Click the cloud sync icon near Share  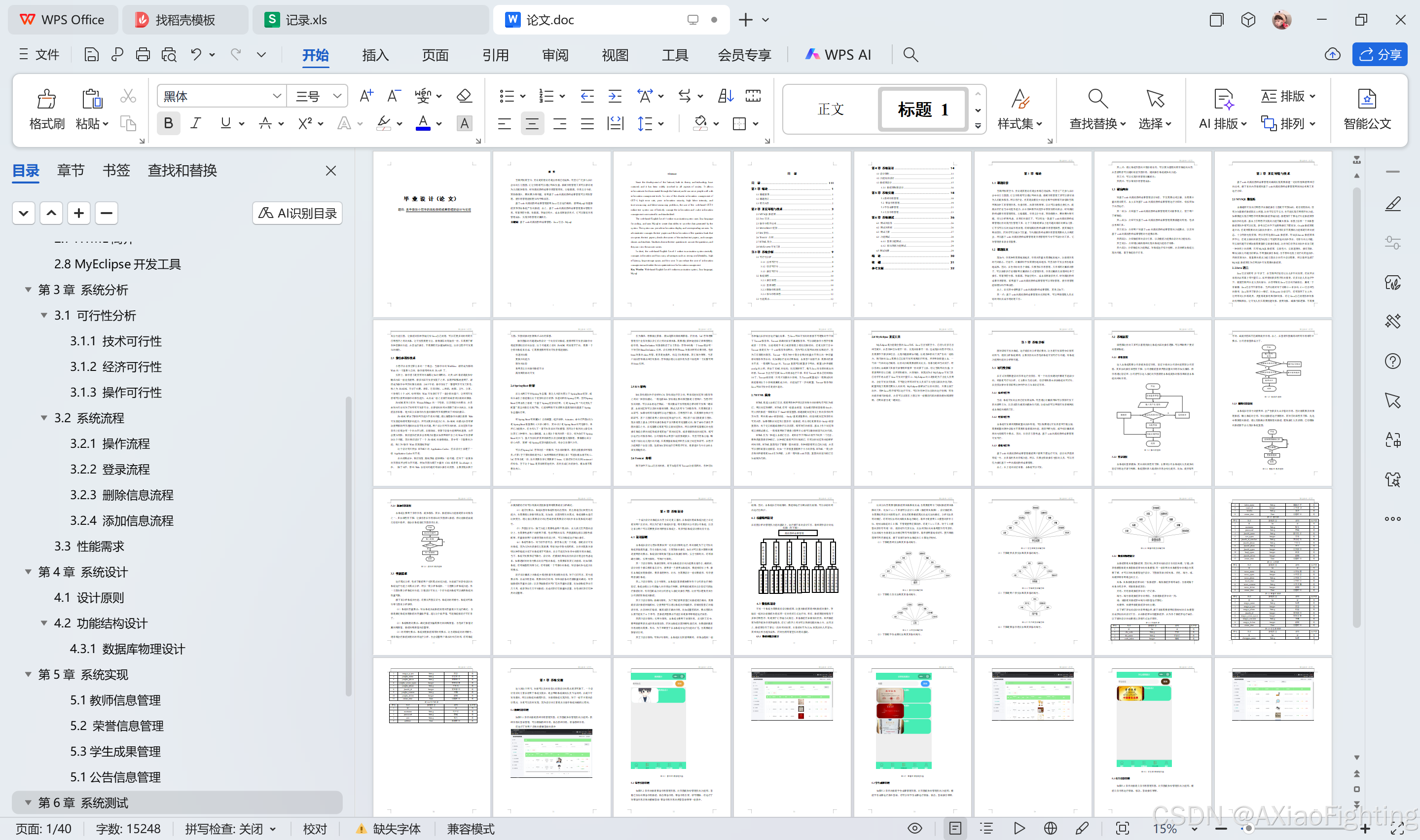pos(1332,54)
